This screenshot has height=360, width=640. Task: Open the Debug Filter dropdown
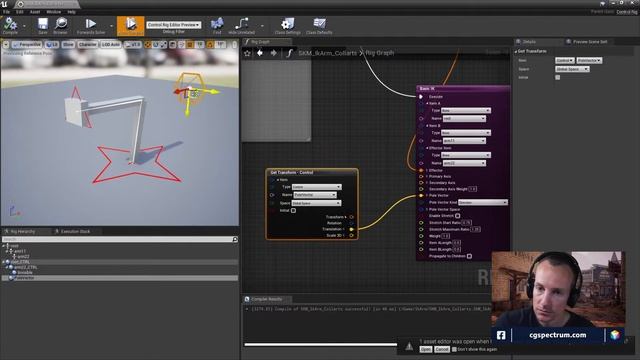click(174, 25)
